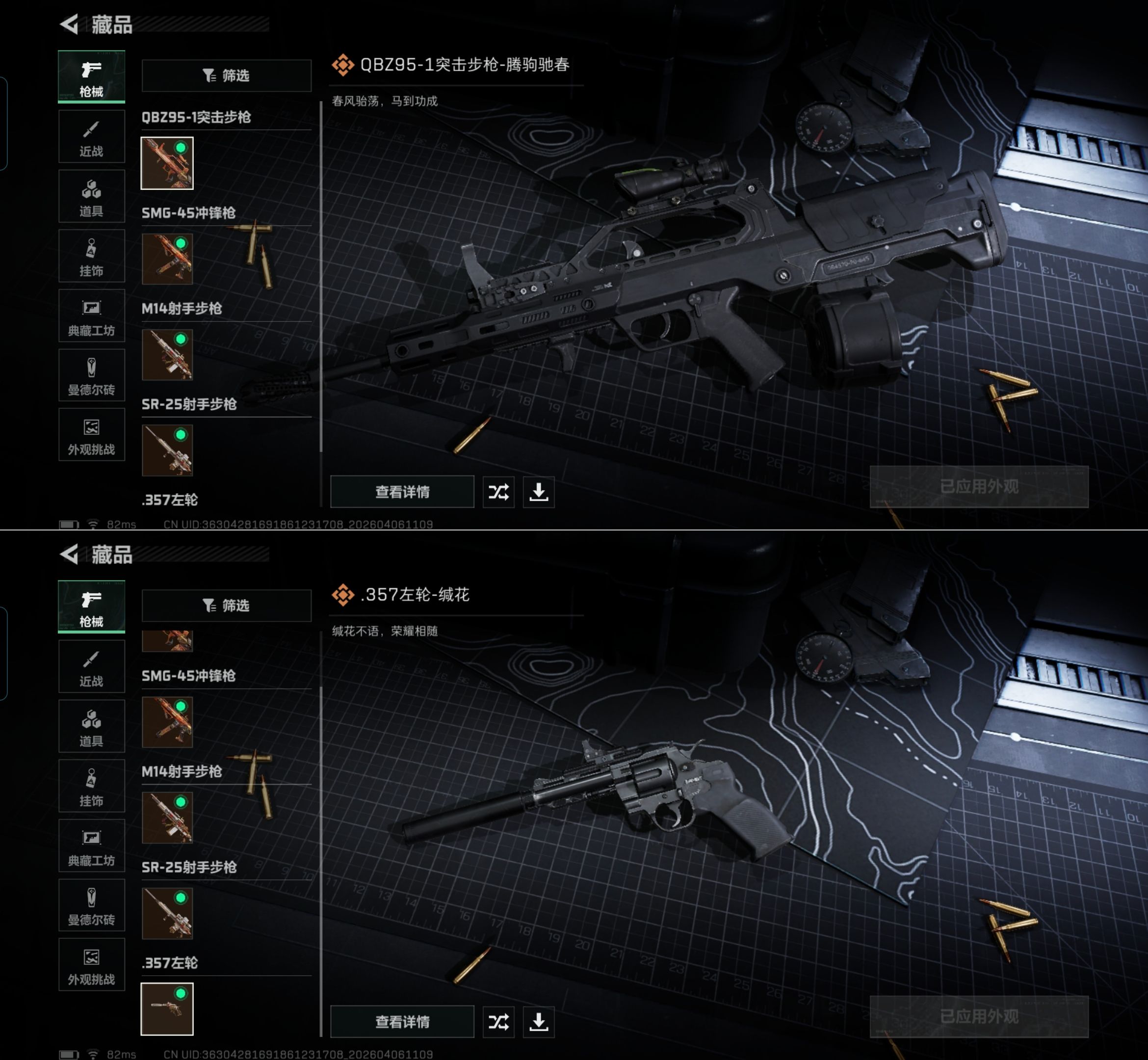Open 典藏工坊 workshop on the .357左轮-绒花 screen

tap(92, 846)
